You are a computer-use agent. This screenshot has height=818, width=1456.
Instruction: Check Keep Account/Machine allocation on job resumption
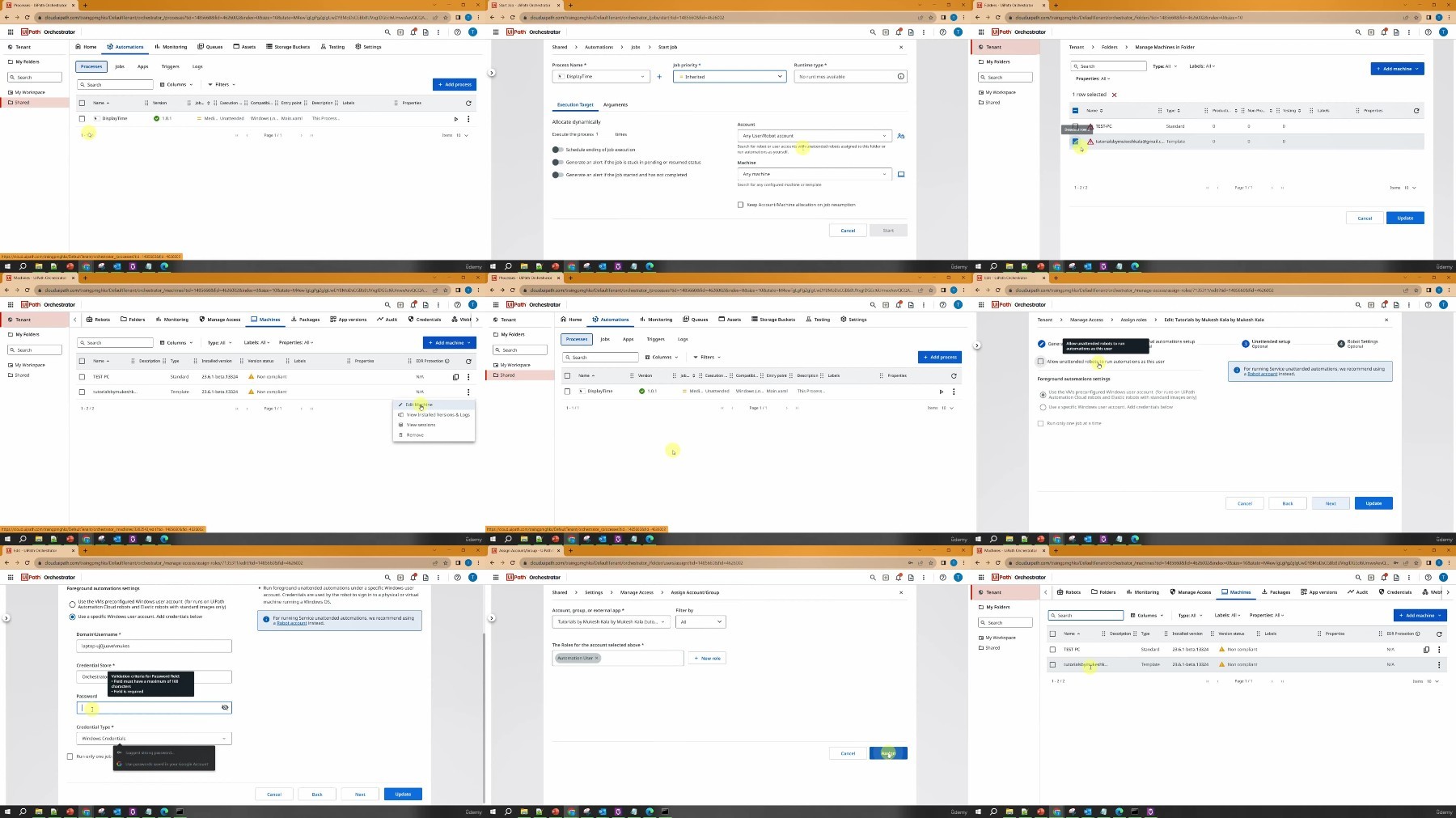[x=740, y=205]
